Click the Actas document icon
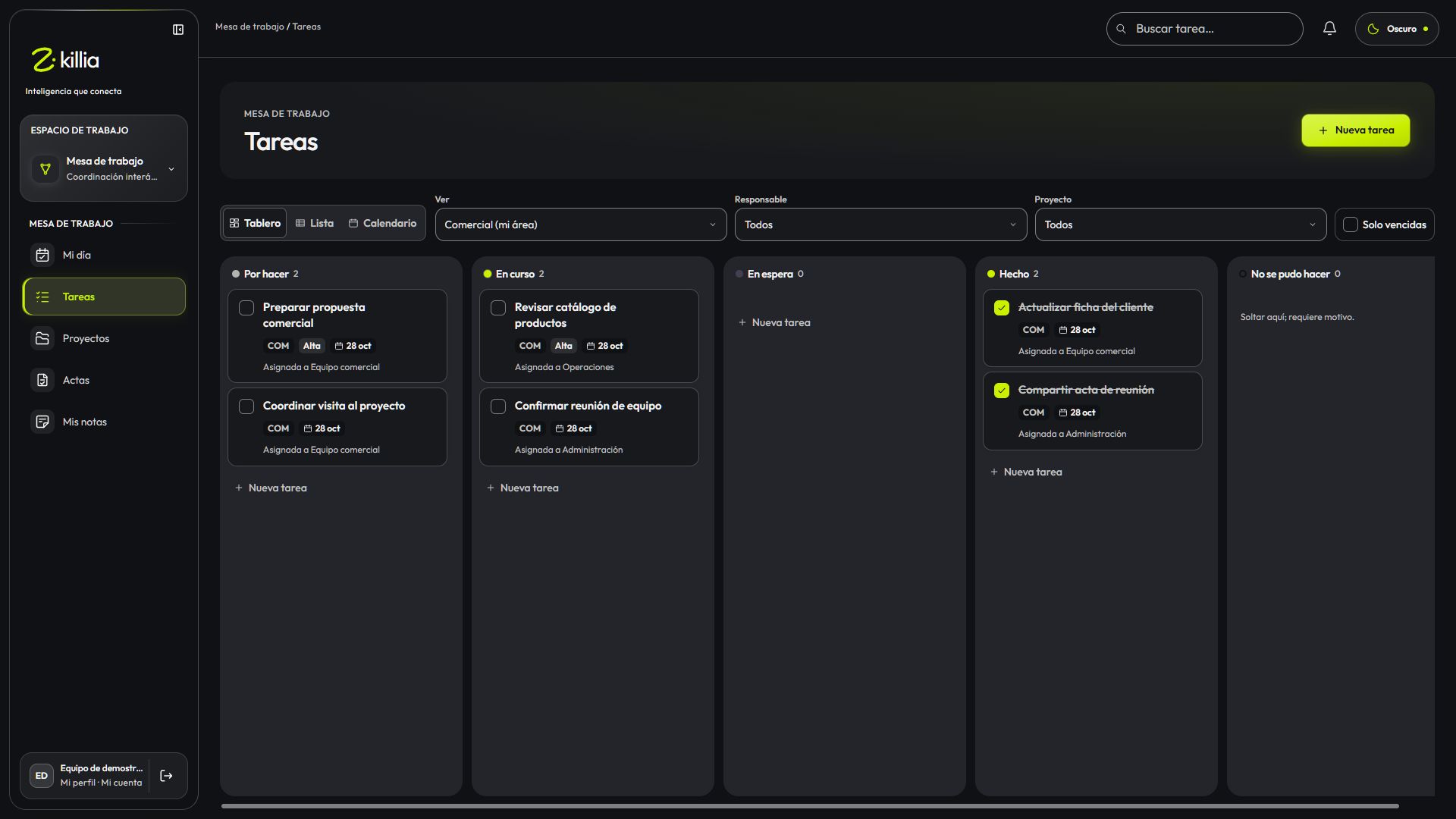This screenshot has height=819, width=1456. 42,380
